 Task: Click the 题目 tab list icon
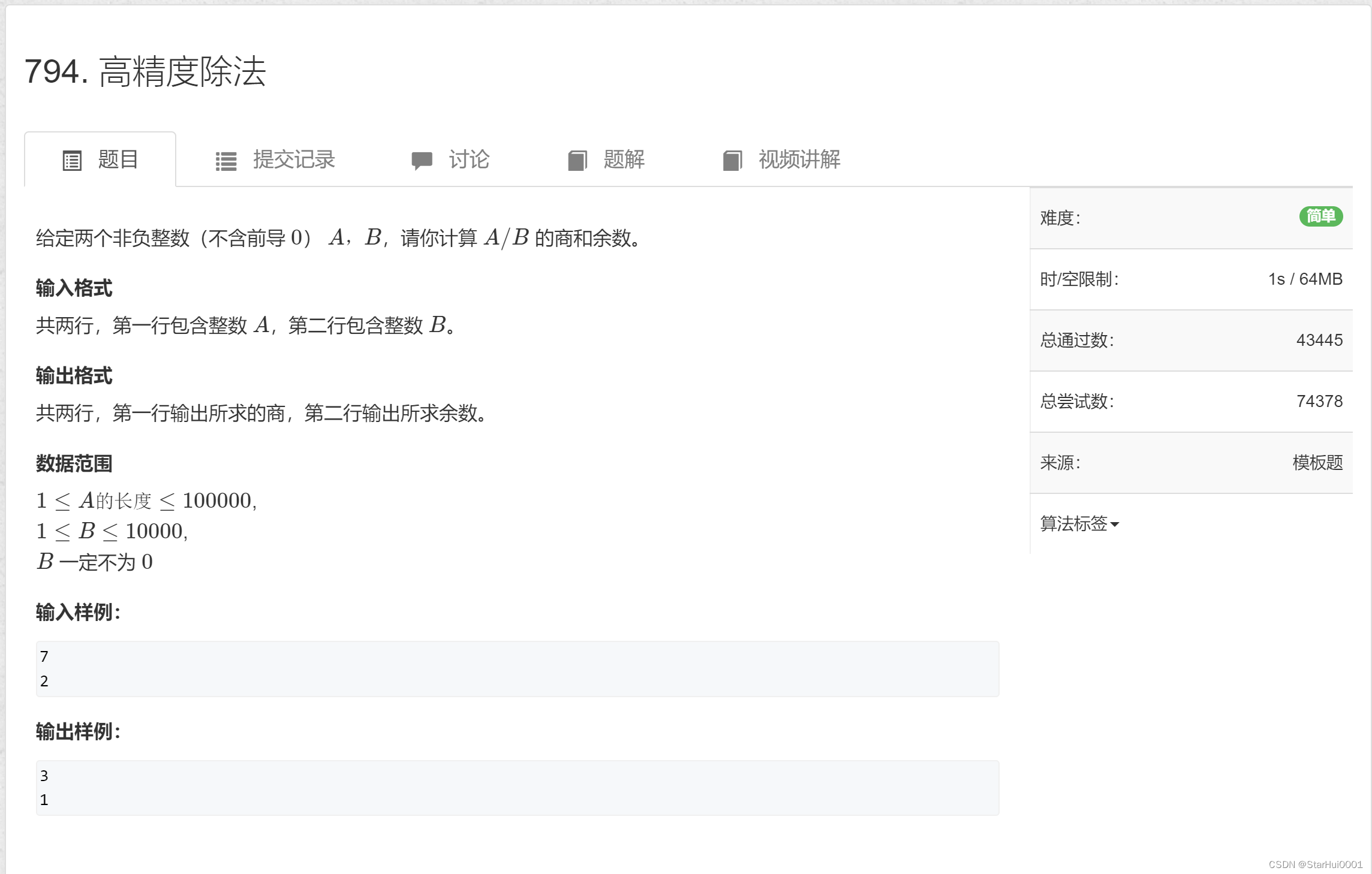(72, 161)
